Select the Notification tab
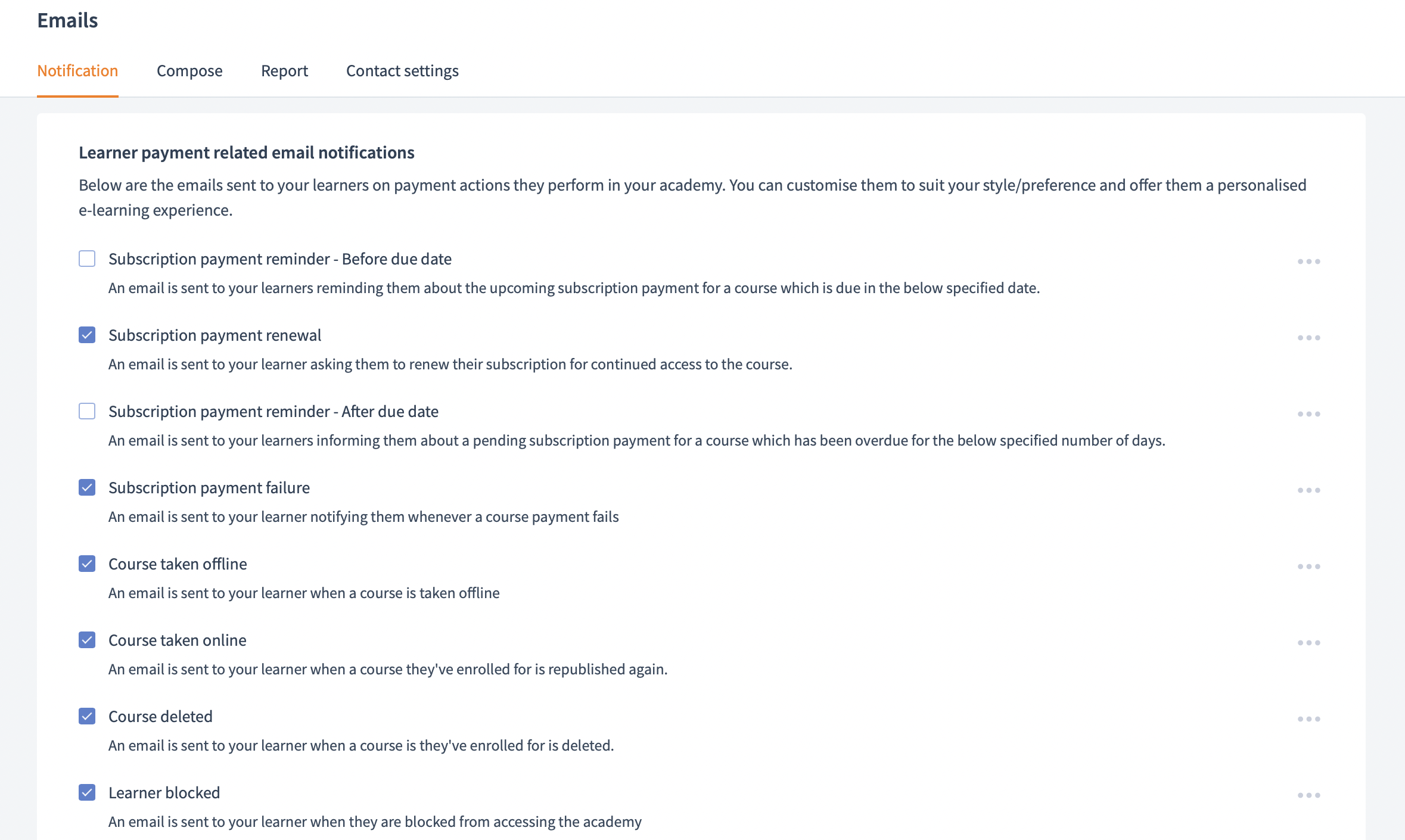This screenshot has width=1405, height=840. point(77,71)
